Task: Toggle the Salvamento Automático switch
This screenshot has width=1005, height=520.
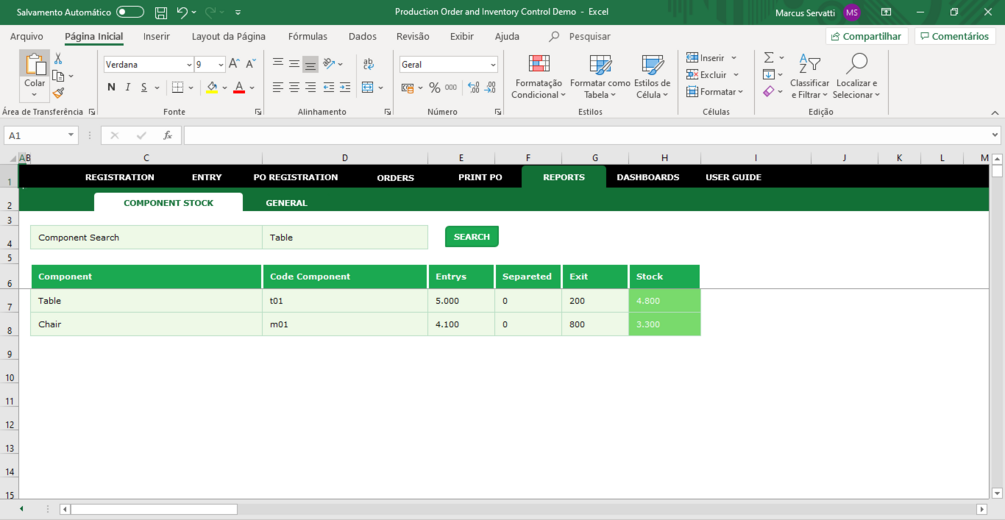Action: (x=130, y=12)
